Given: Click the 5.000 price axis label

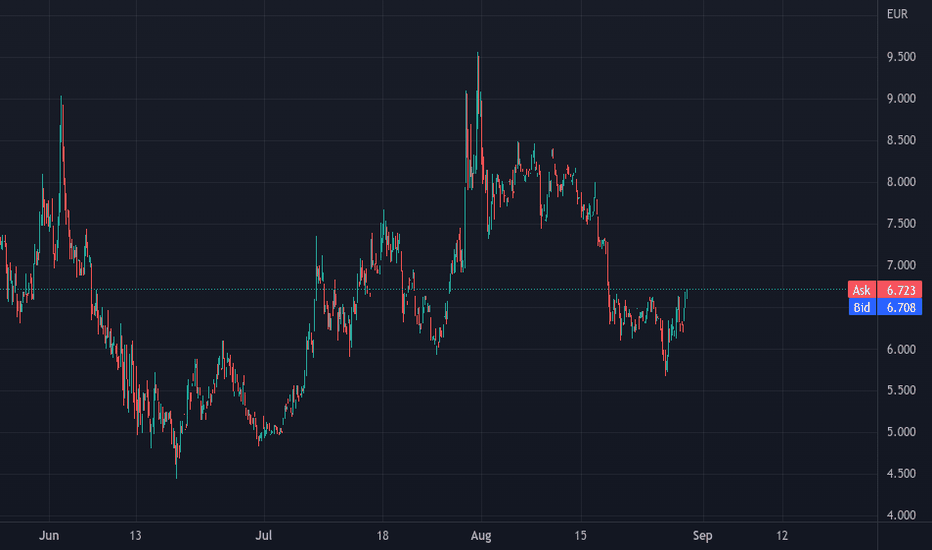Looking at the screenshot, I should tap(901, 432).
